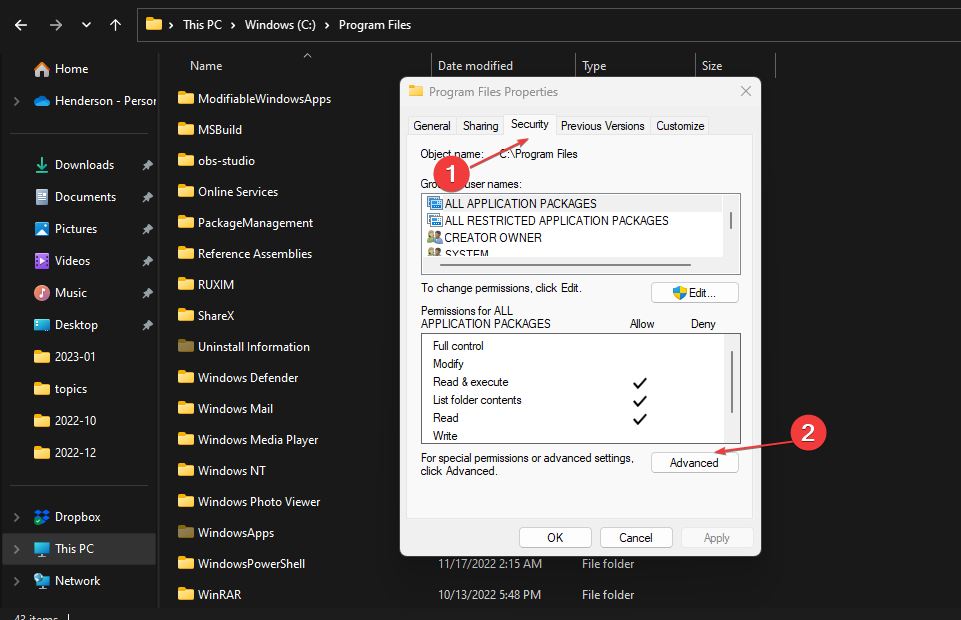Select Windows (C:) in breadcrumb path
Image resolution: width=961 pixels, height=620 pixels.
click(x=280, y=25)
